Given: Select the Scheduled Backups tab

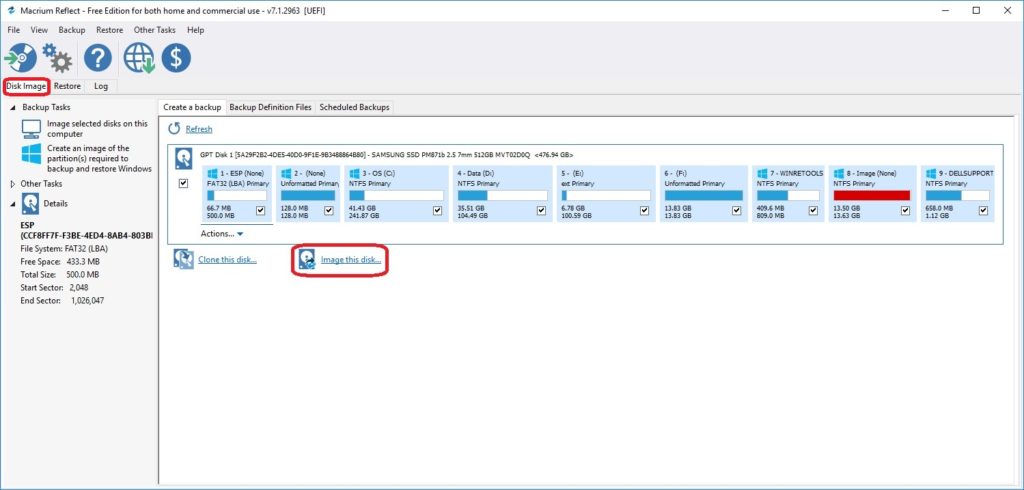Looking at the screenshot, I should [x=355, y=107].
